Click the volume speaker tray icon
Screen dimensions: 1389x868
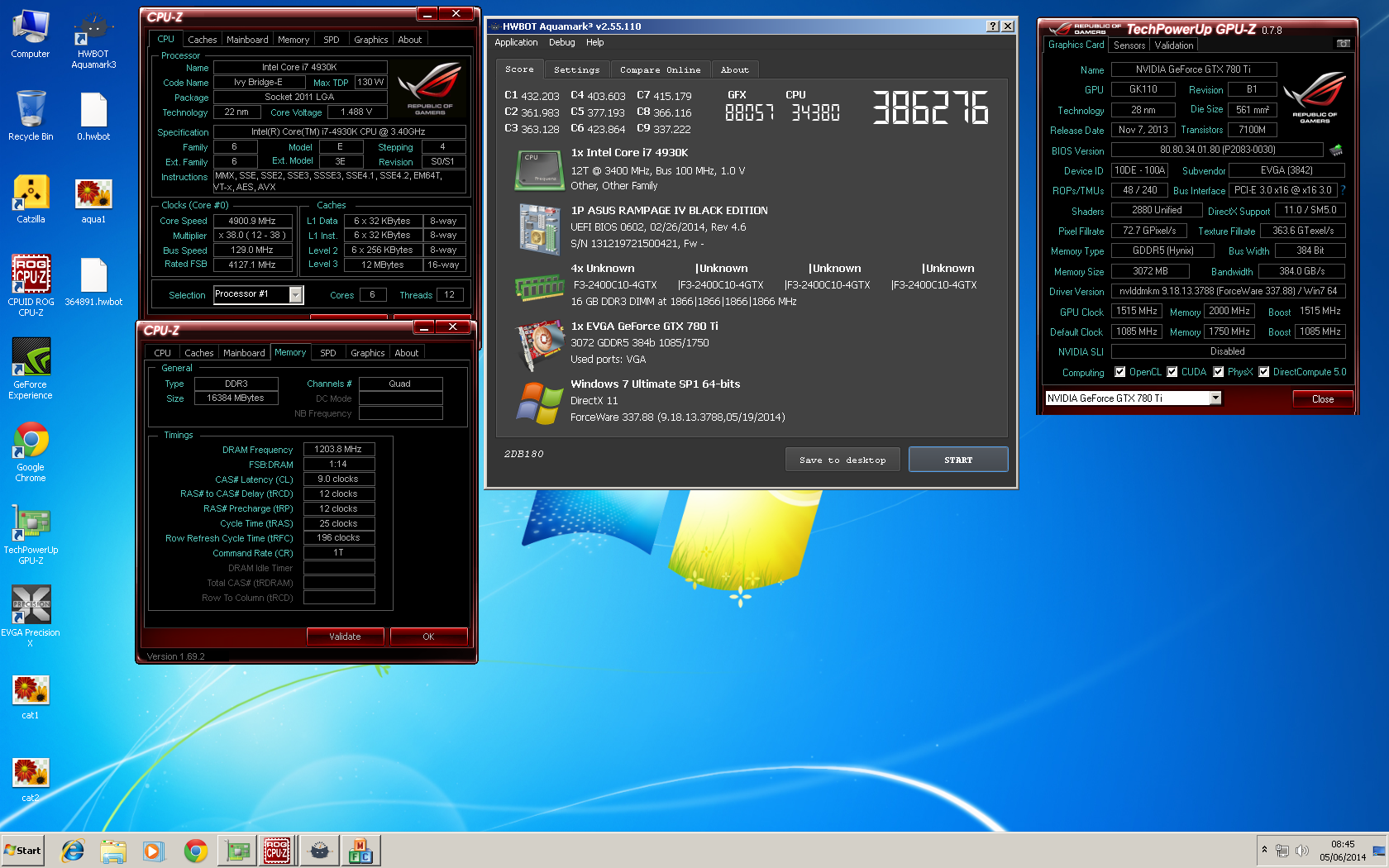(1302, 851)
